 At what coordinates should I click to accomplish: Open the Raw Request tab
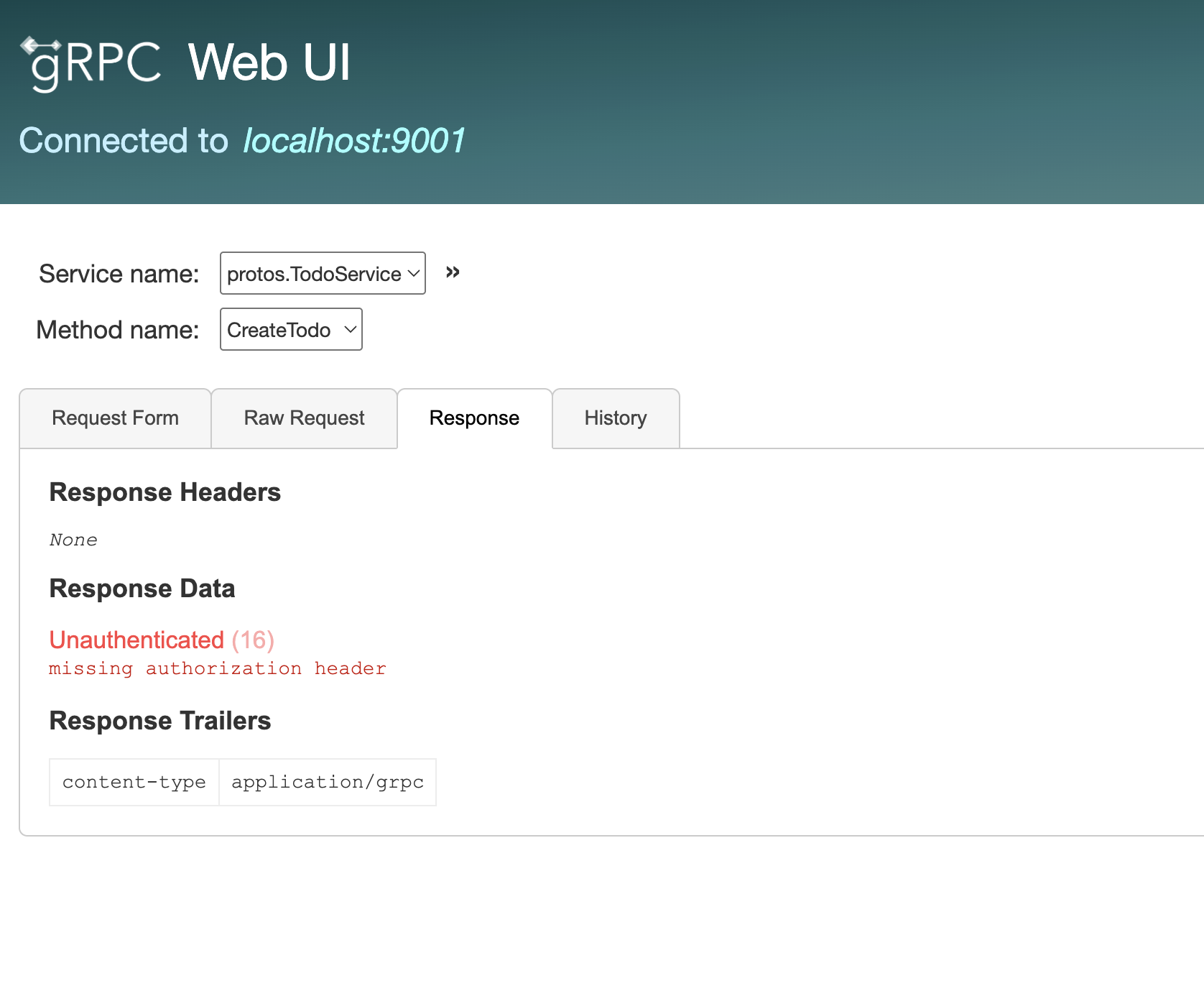click(x=304, y=418)
